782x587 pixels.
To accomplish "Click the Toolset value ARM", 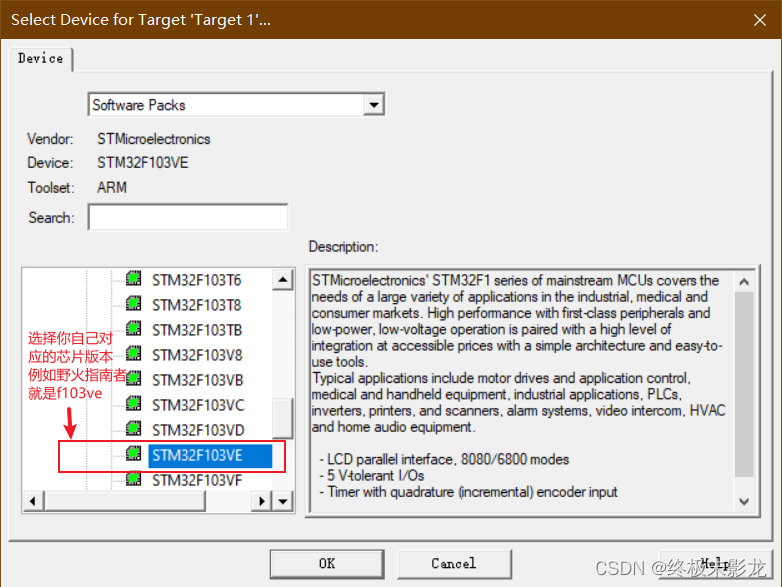I will coord(112,188).
